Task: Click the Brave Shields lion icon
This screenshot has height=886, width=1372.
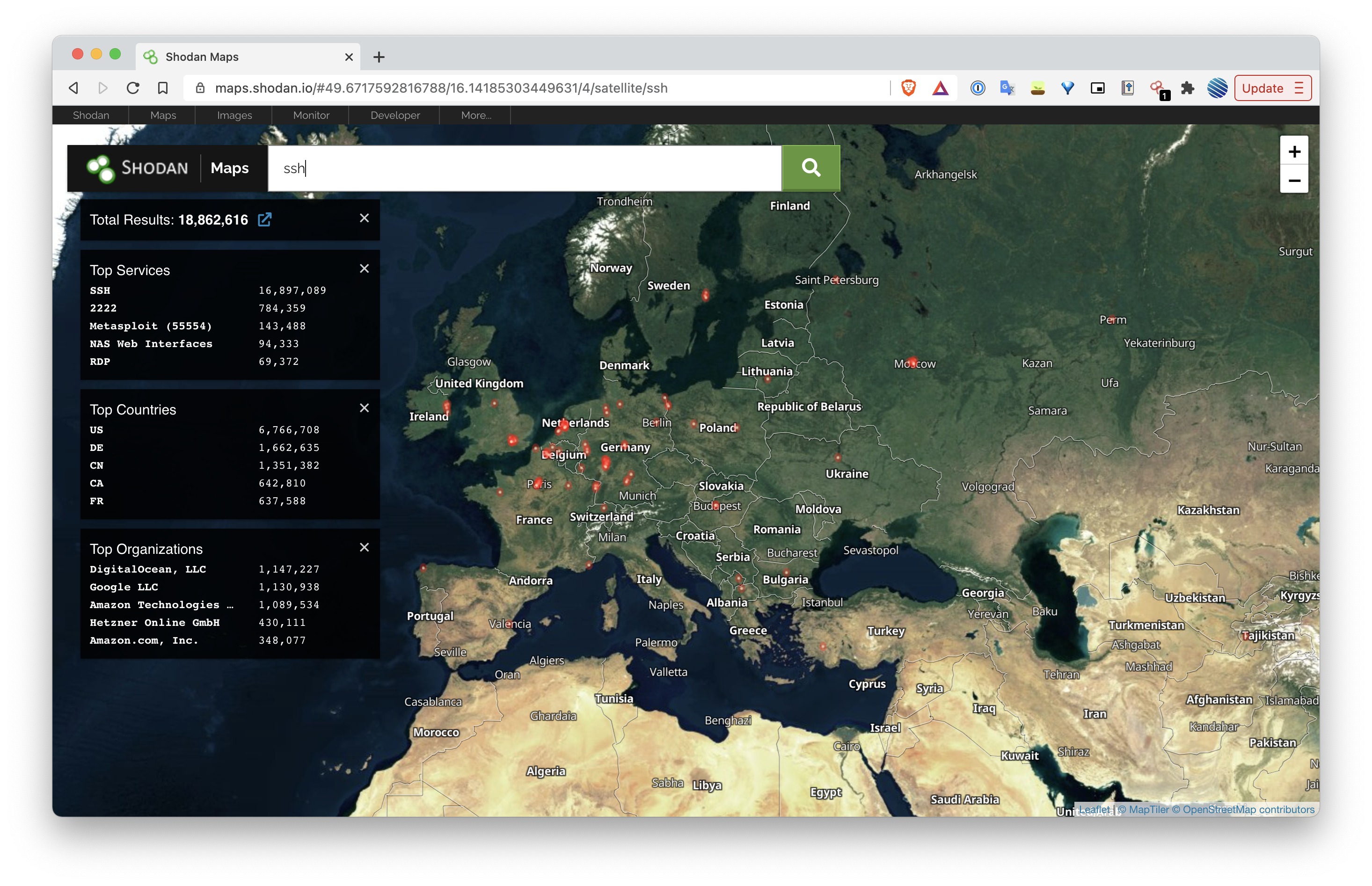Action: pyautogui.click(x=908, y=88)
